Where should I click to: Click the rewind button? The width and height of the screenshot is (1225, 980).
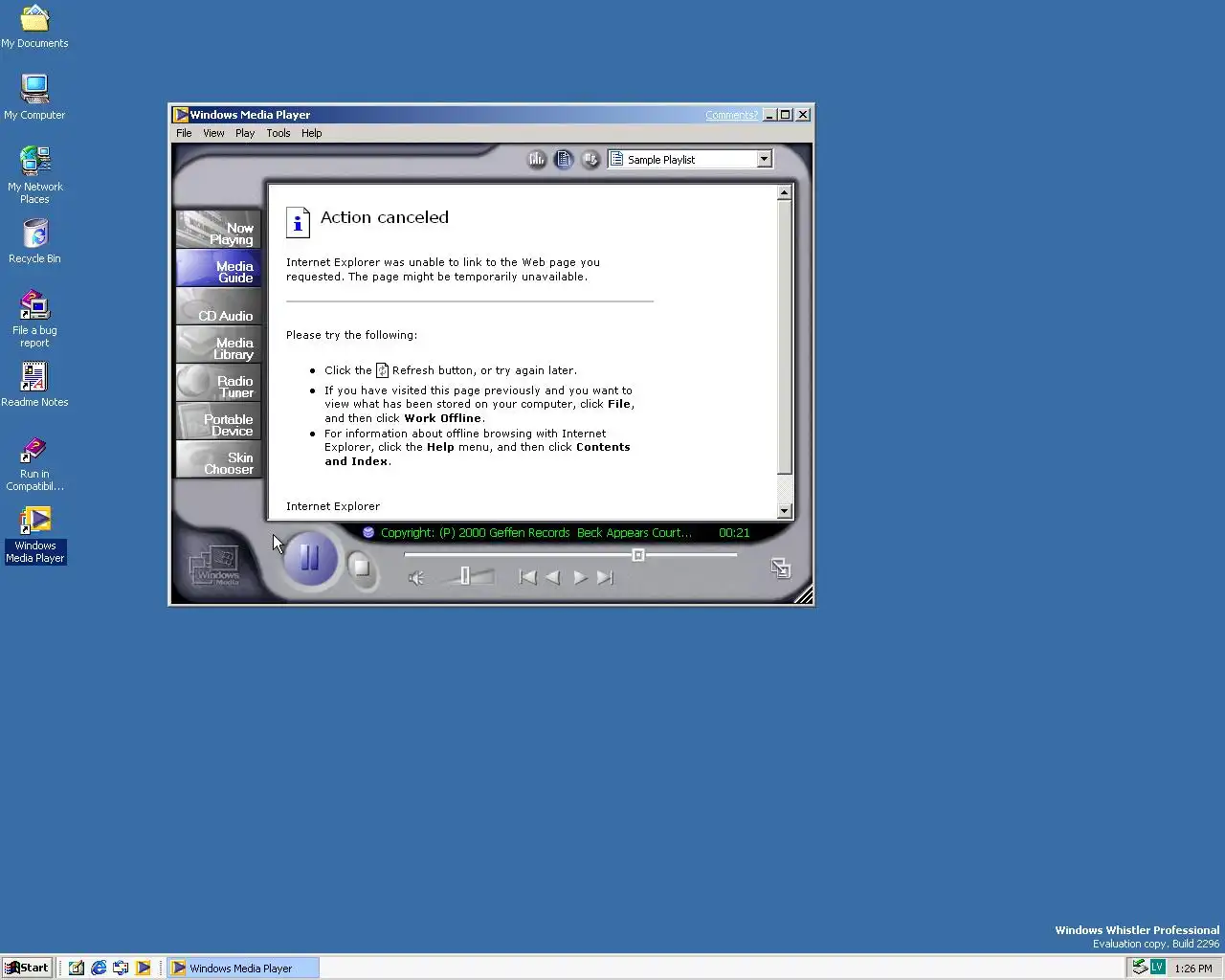[x=552, y=577]
